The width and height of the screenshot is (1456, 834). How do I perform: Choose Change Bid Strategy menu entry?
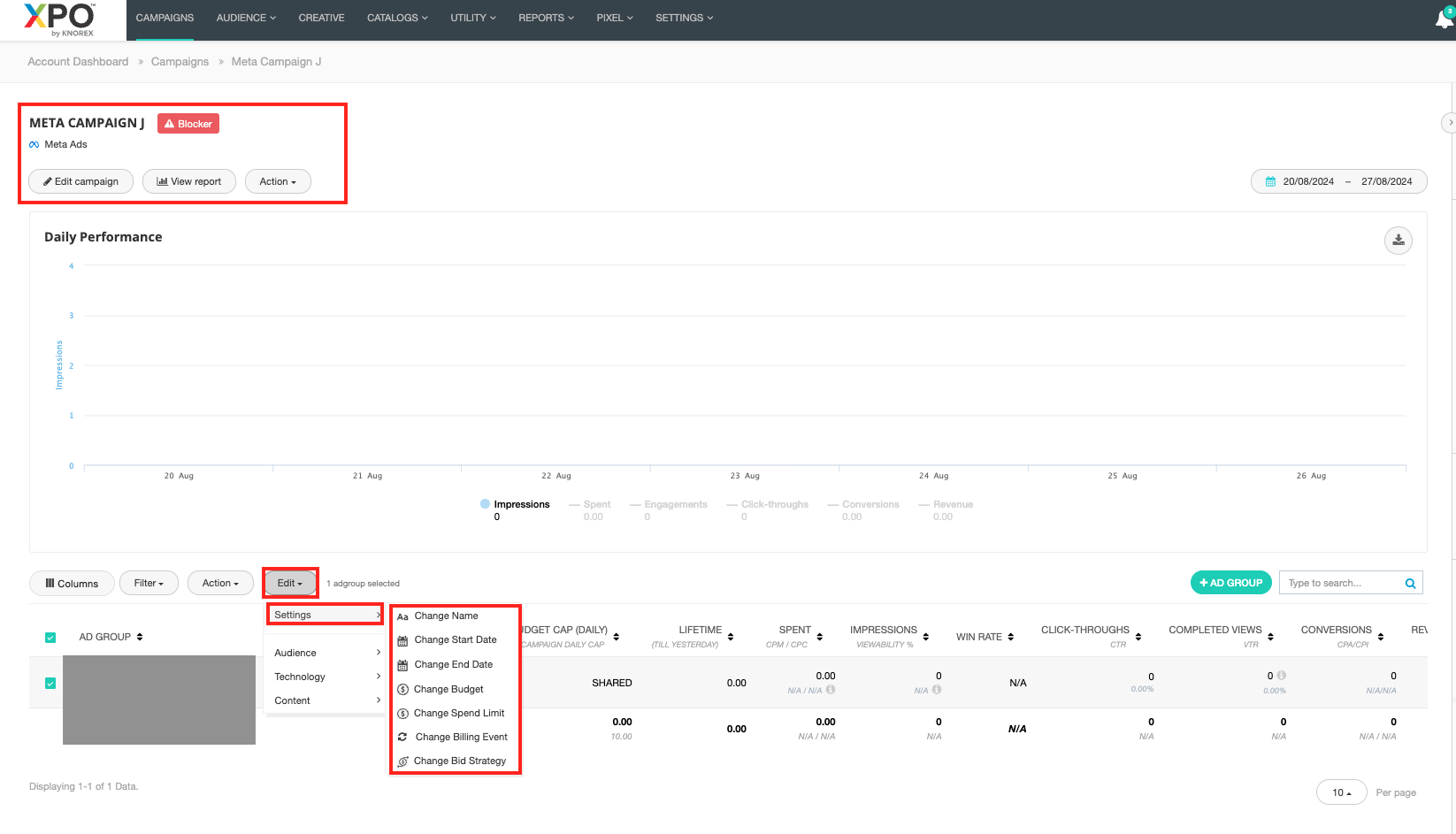[459, 761]
